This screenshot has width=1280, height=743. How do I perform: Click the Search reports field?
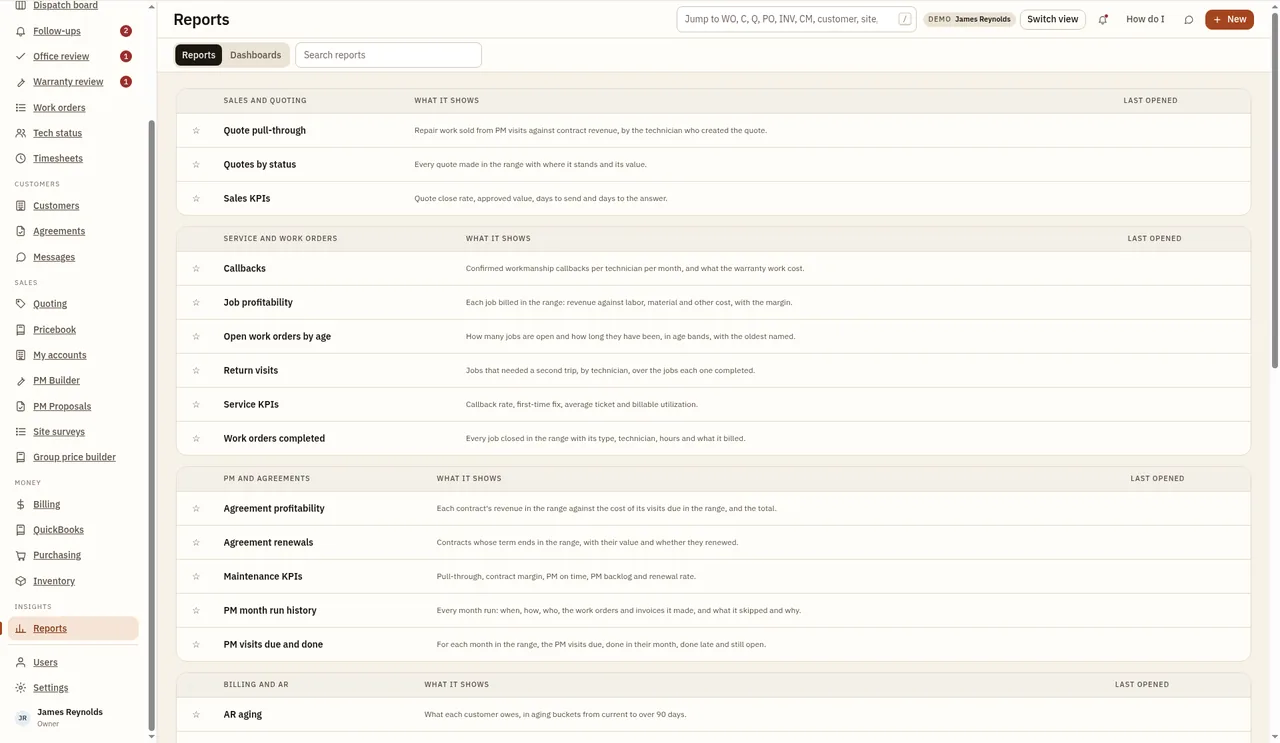(388, 55)
